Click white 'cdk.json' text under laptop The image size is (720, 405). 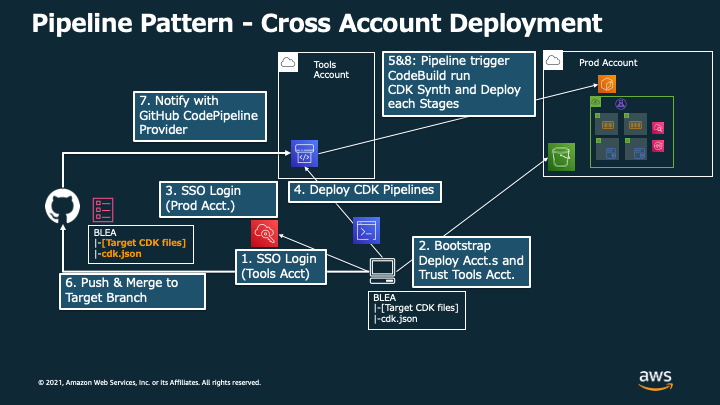click(399, 319)
